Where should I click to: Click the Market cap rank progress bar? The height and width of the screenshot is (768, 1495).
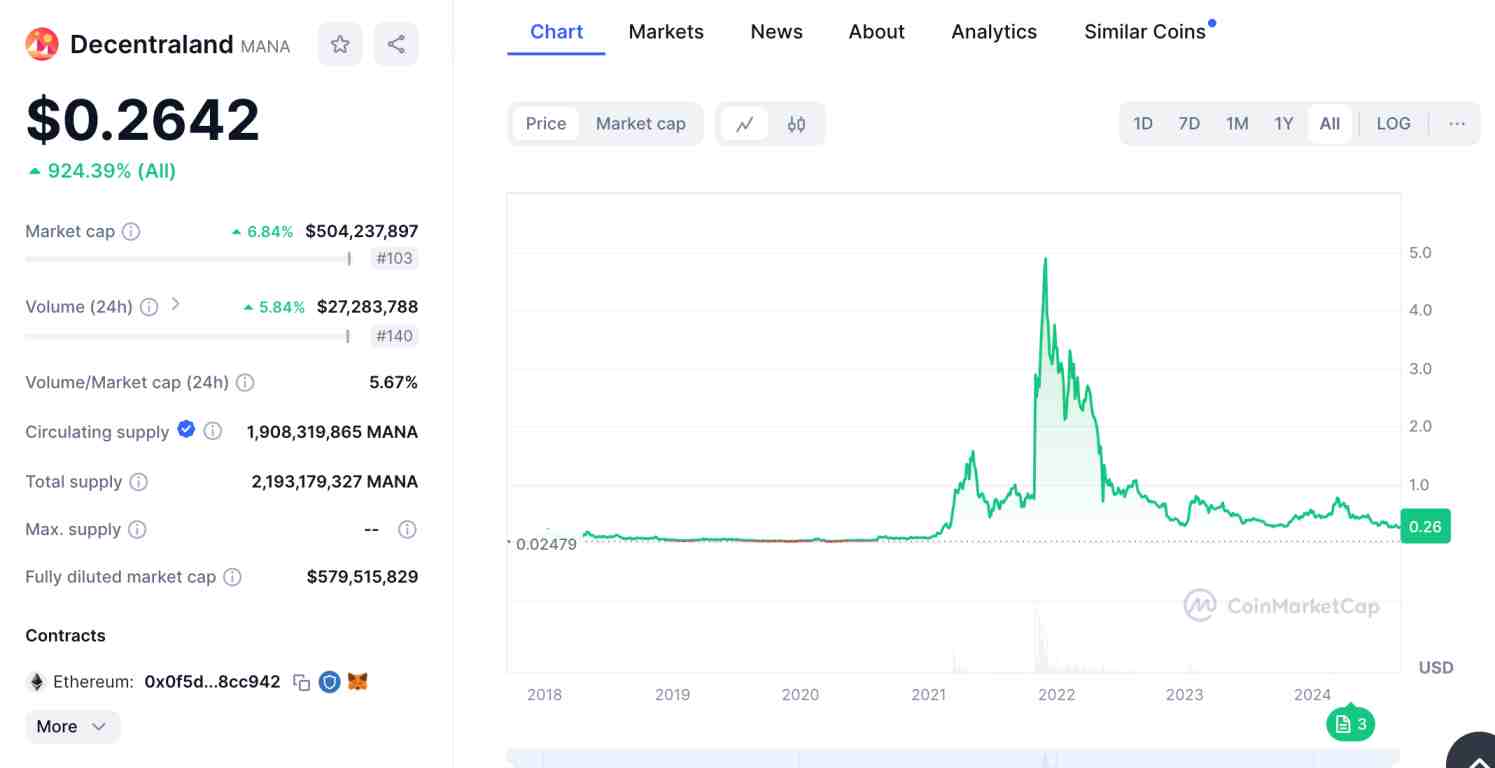point(188,259)
